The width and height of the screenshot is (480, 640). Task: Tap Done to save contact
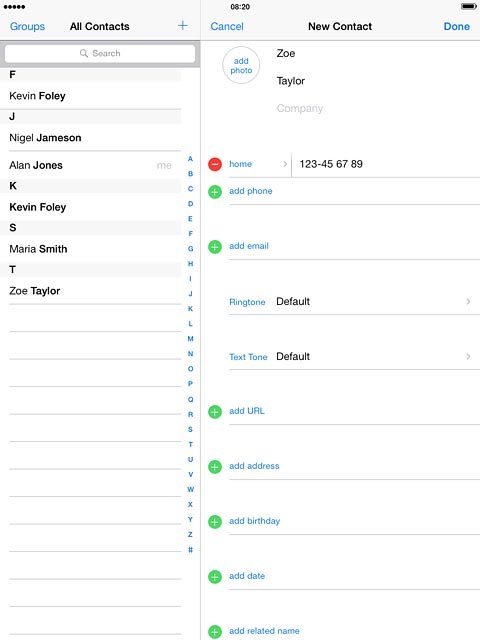pyautogui.click(x=456, y=26)
